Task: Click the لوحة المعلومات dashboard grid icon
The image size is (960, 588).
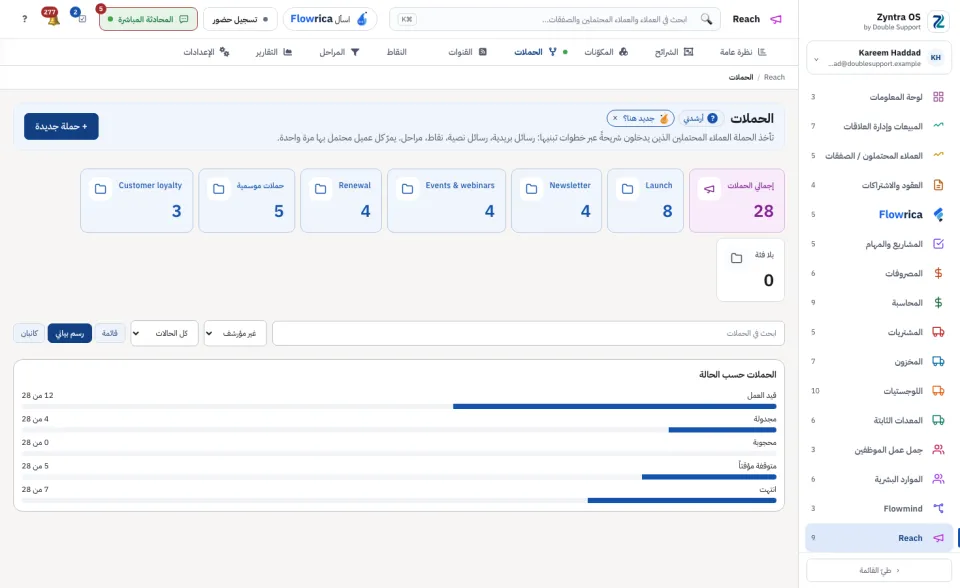Action: (x=938, y=97)
